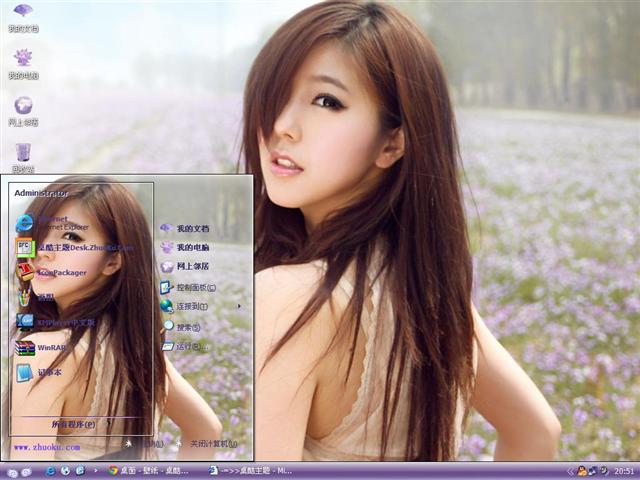Open WinRAR from the Start menu
Viewport: 640px width, 480px height.
[41, 348]
